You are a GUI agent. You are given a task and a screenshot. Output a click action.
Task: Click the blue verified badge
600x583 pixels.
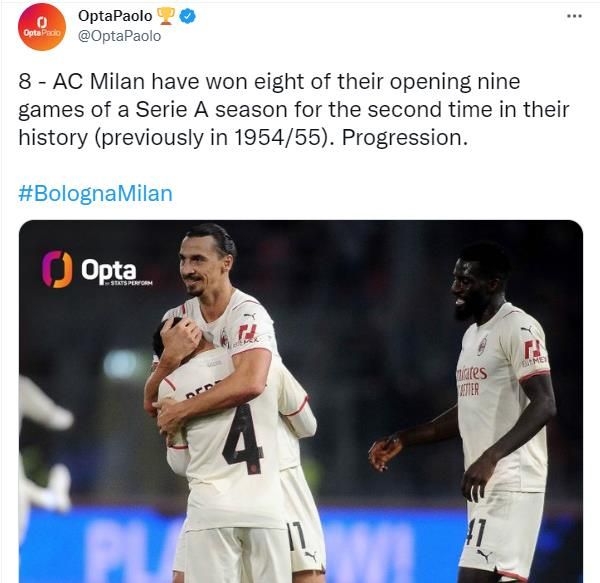click(x=188, y=16)
